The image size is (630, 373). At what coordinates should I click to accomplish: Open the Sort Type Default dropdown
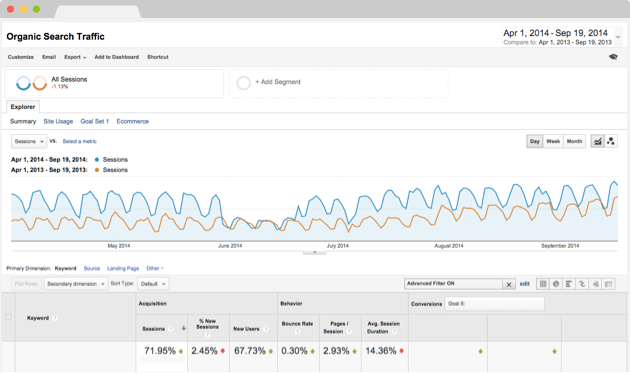[153, 284]
